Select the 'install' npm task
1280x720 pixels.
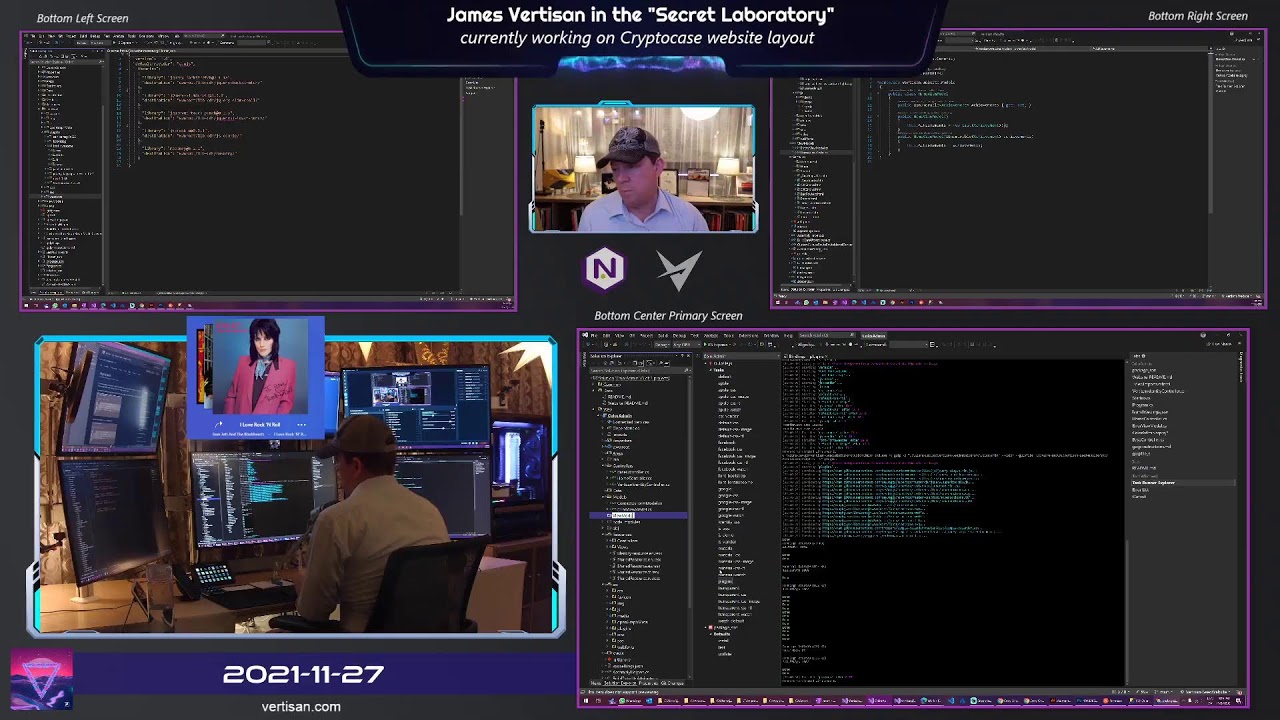click(723, 640)
